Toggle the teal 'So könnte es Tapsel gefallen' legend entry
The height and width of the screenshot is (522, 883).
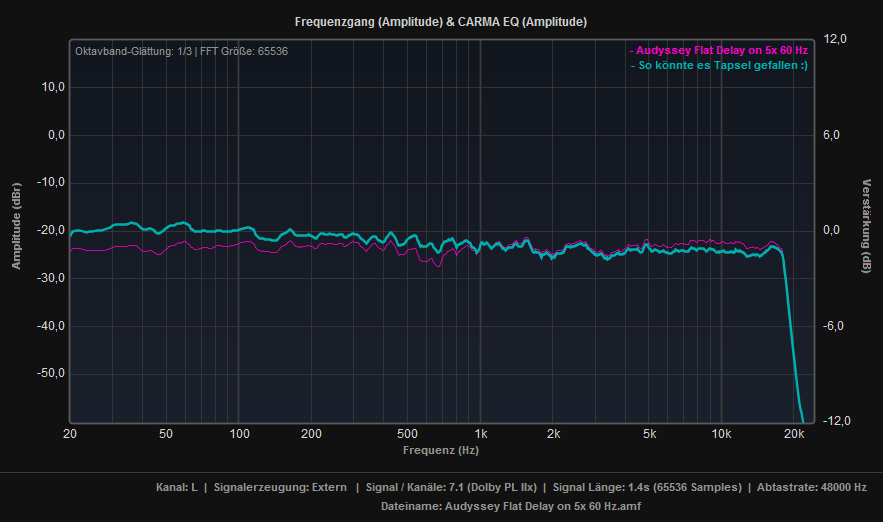pos(719,66)
